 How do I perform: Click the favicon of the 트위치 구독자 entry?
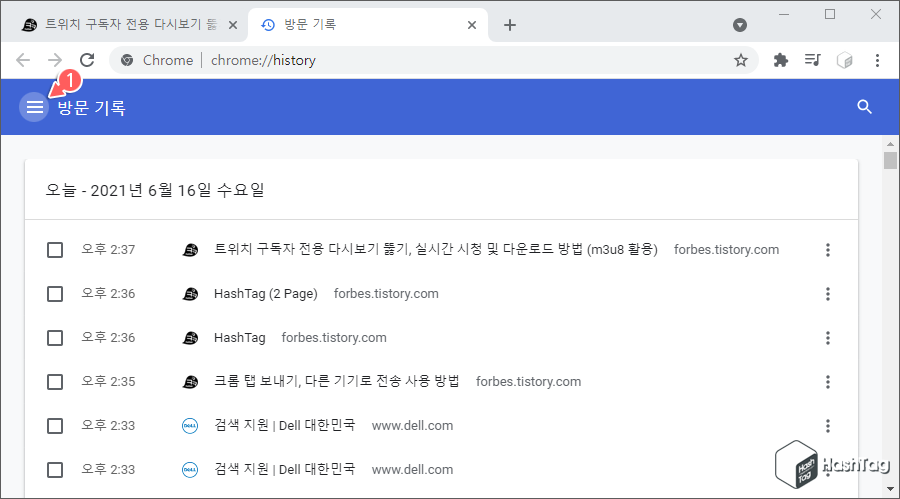[x=190, y=250]
